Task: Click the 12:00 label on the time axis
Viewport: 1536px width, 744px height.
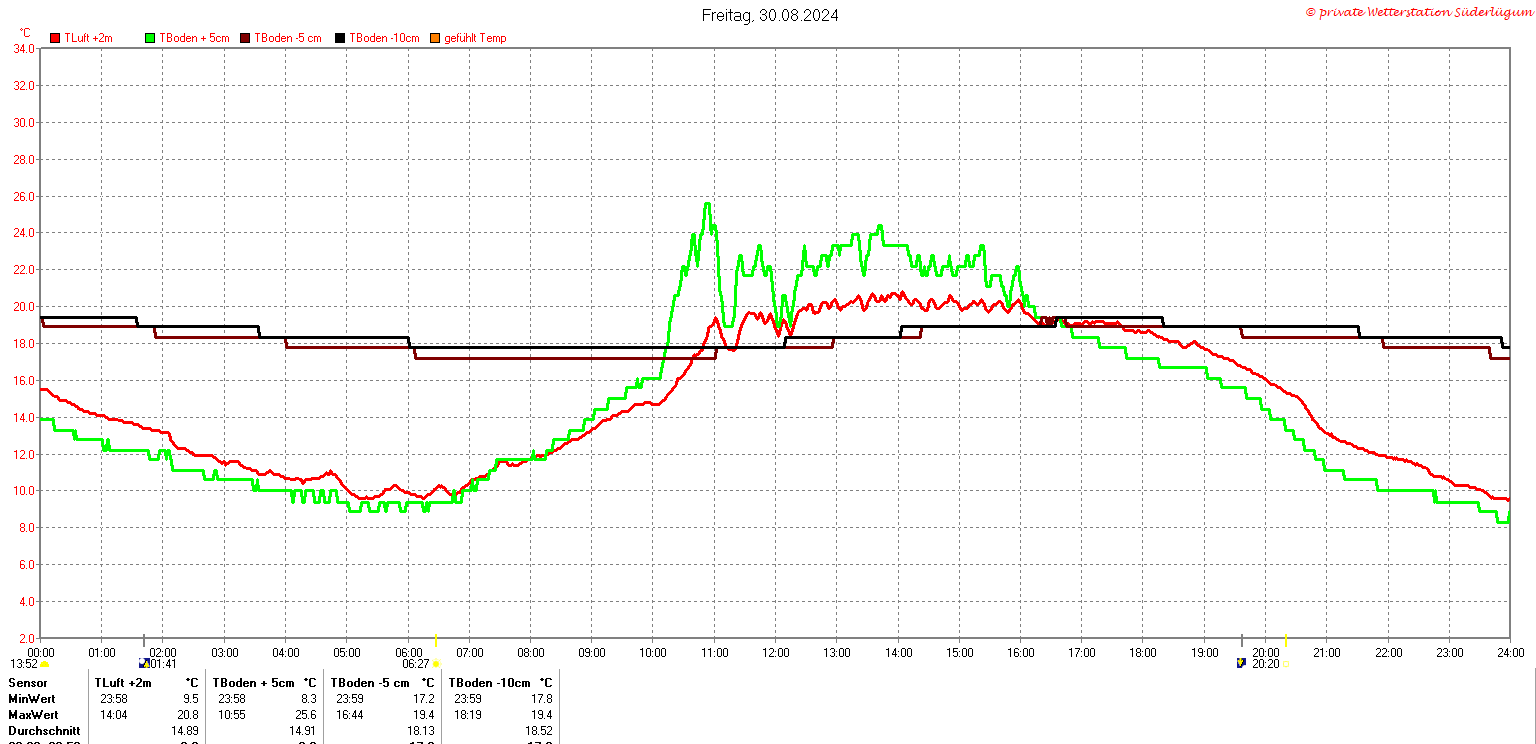Action: coord(776,652)
